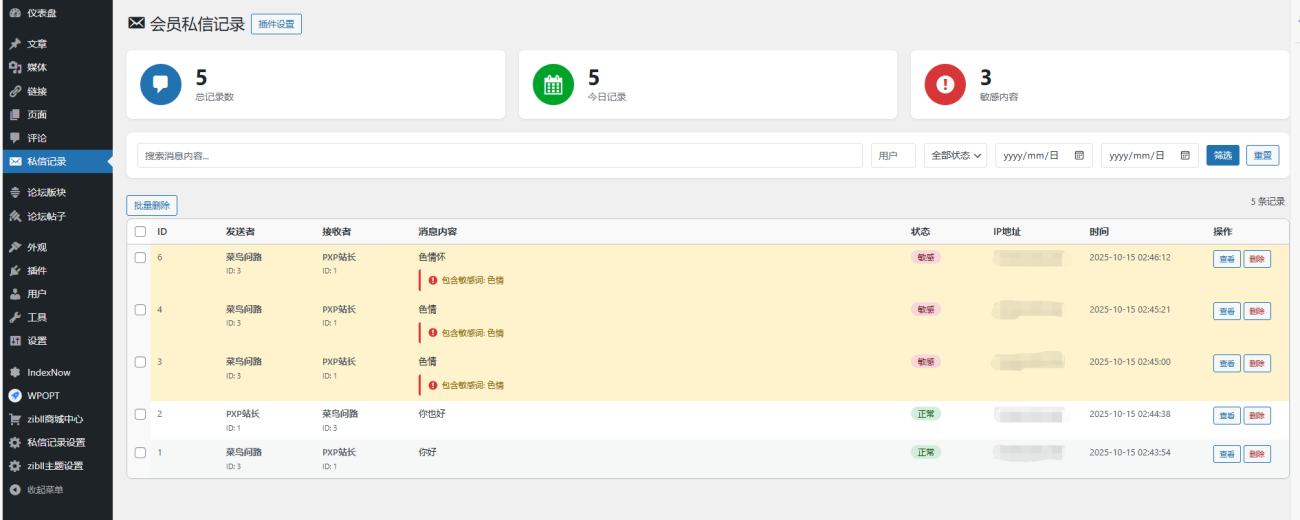The height and width of the screenshot is (520, 1300).
Task: Go to 论坛版块 in the sidebar
Action: (46, 192)
